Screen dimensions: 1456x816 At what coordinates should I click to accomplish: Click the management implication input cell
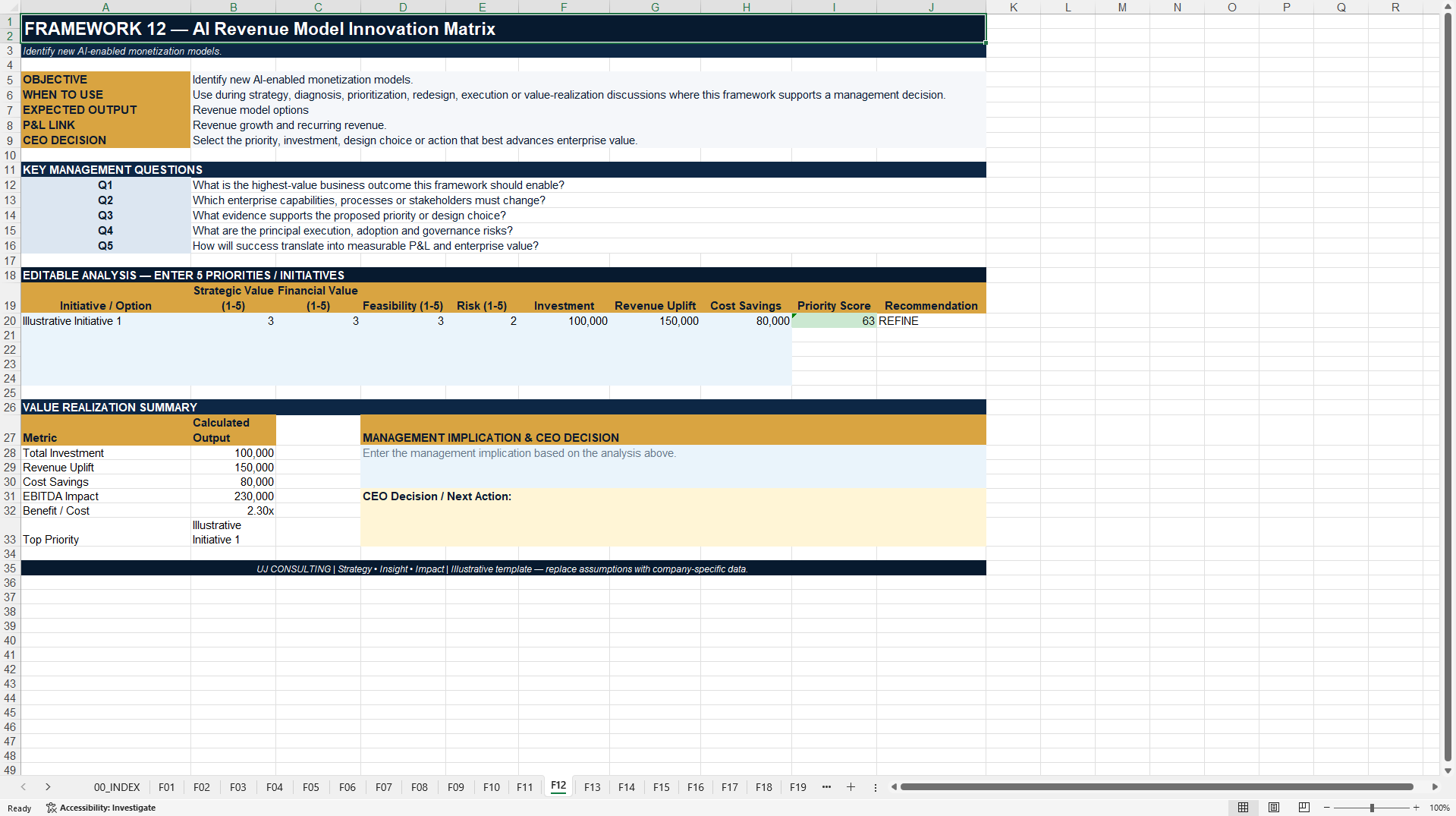[673, 467]
